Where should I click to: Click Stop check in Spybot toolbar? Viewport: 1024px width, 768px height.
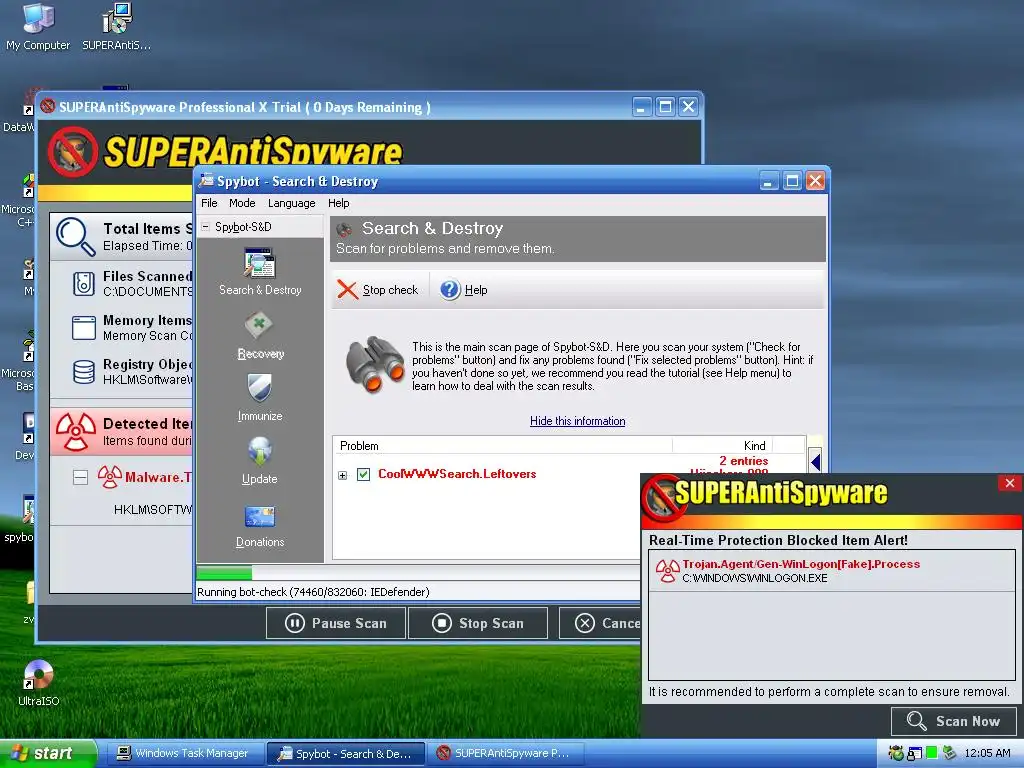tap(377, 290)
